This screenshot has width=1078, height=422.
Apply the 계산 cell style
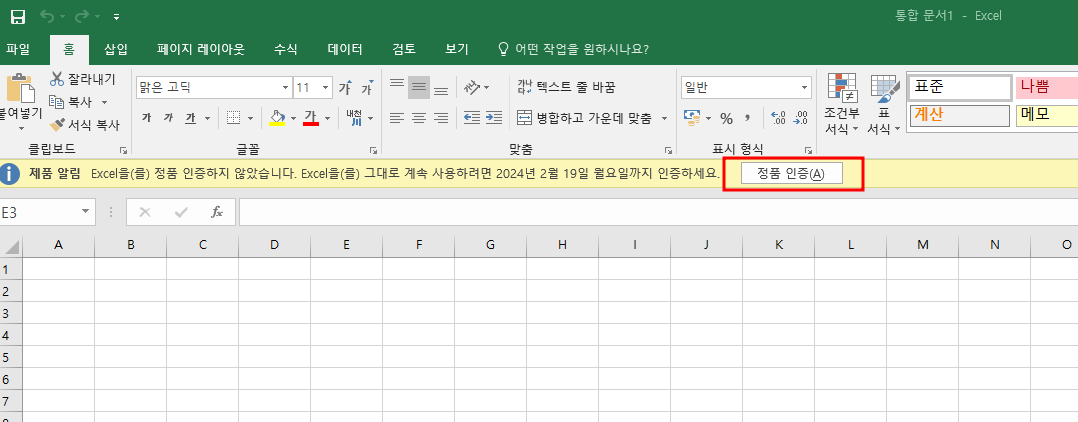[959, 115]
